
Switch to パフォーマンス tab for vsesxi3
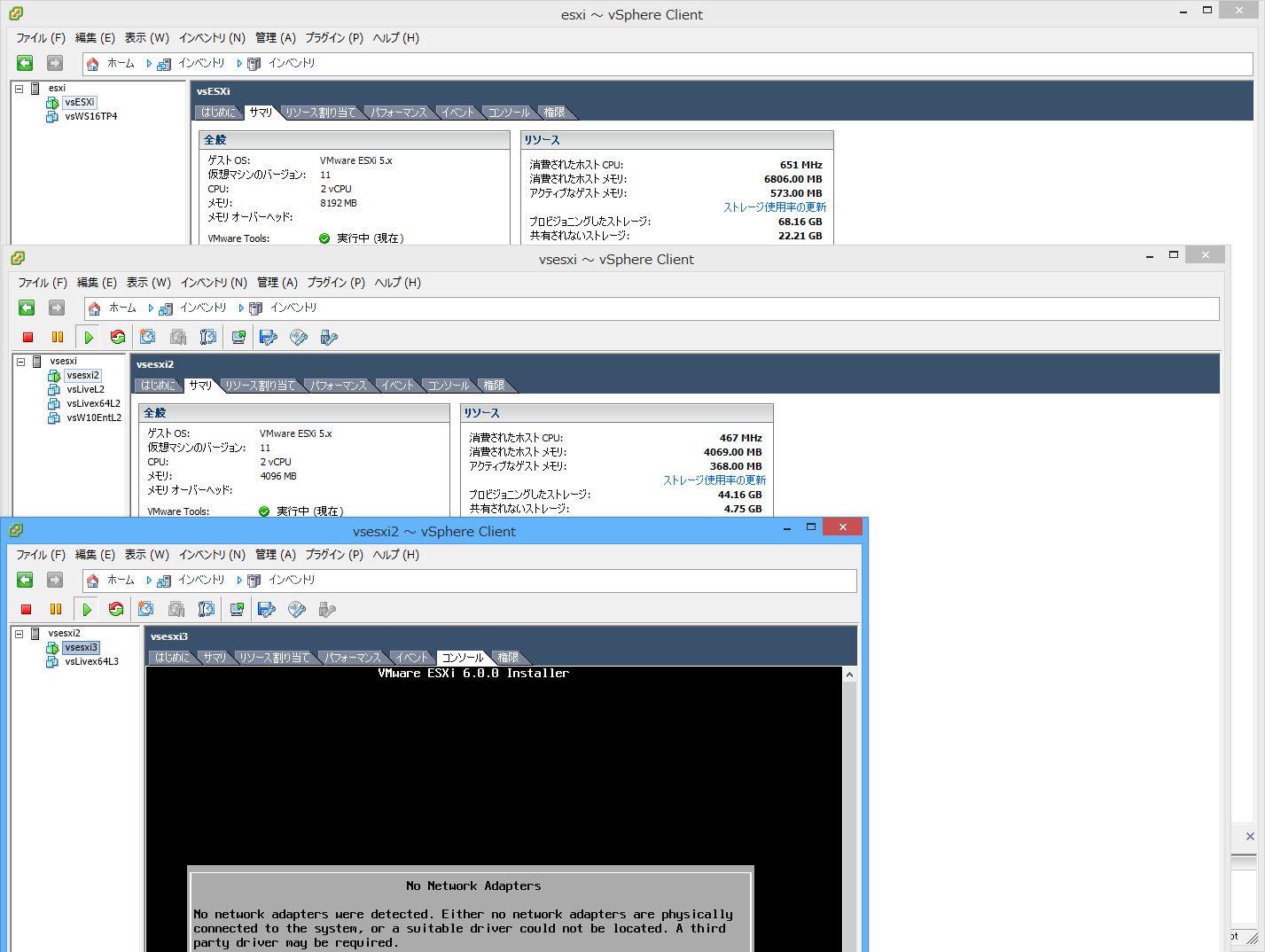point(353,658)
